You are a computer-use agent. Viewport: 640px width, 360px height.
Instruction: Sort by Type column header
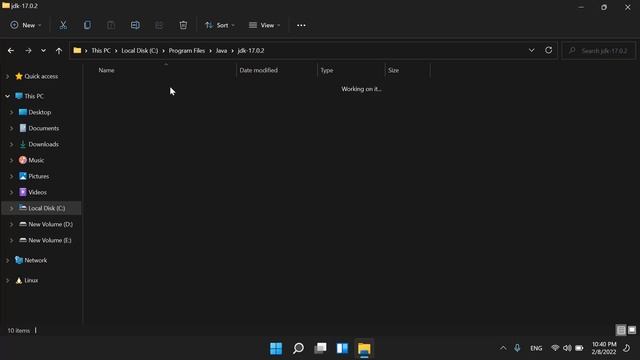click(x=327, y=70)
